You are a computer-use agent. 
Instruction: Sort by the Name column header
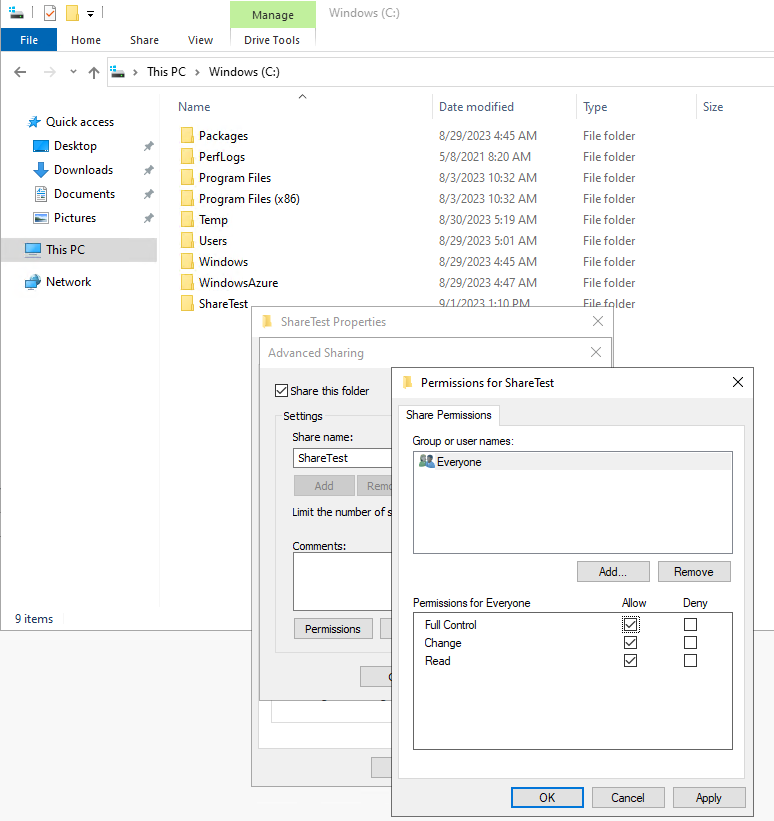point(194,107)
